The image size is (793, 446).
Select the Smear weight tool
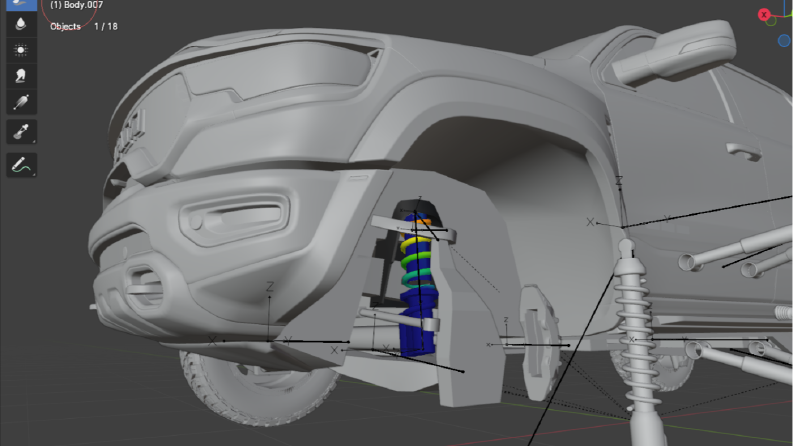[21, 76]
